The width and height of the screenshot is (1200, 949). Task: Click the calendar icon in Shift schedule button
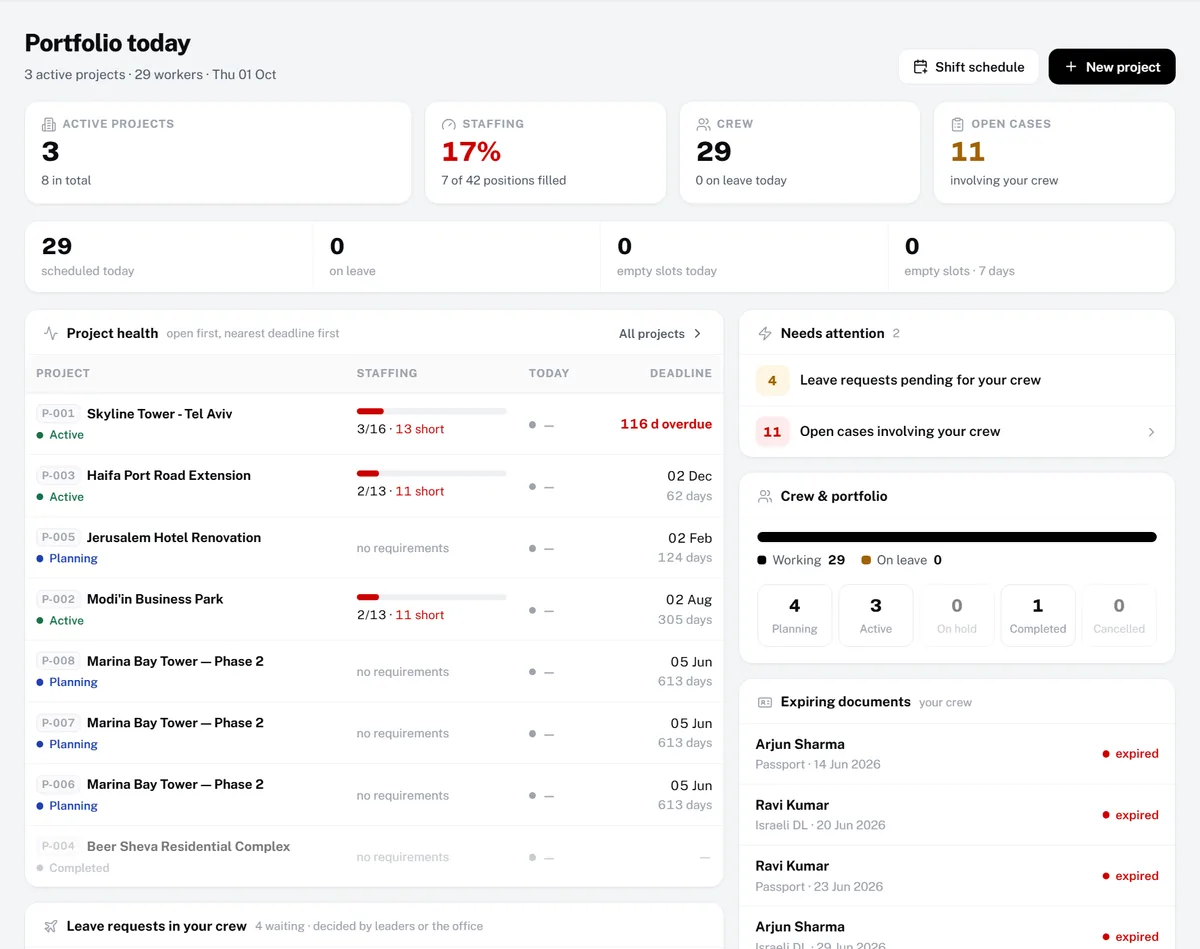click(x=920, y=67)
